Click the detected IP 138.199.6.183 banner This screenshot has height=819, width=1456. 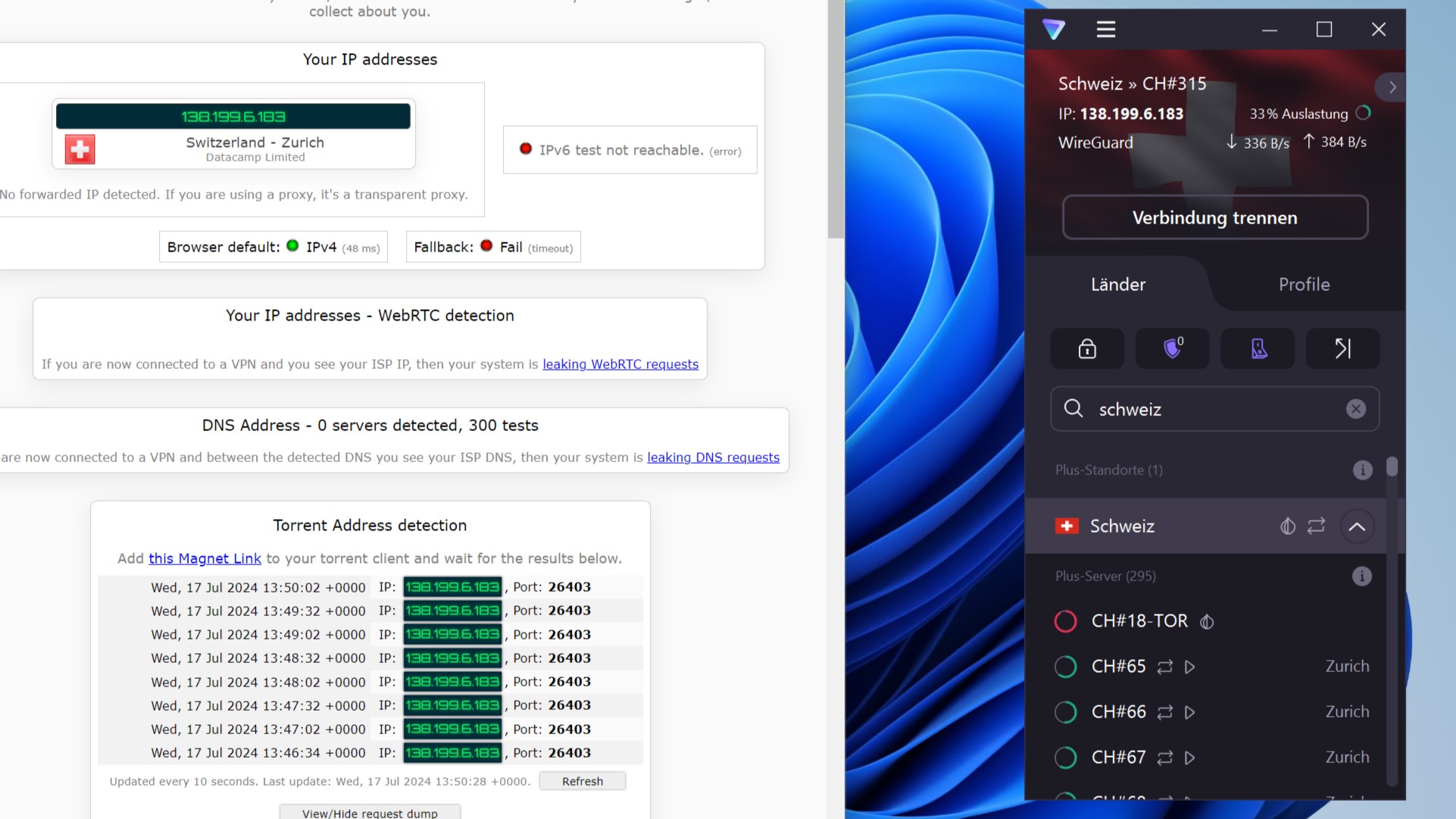click(x=233, y=117)
